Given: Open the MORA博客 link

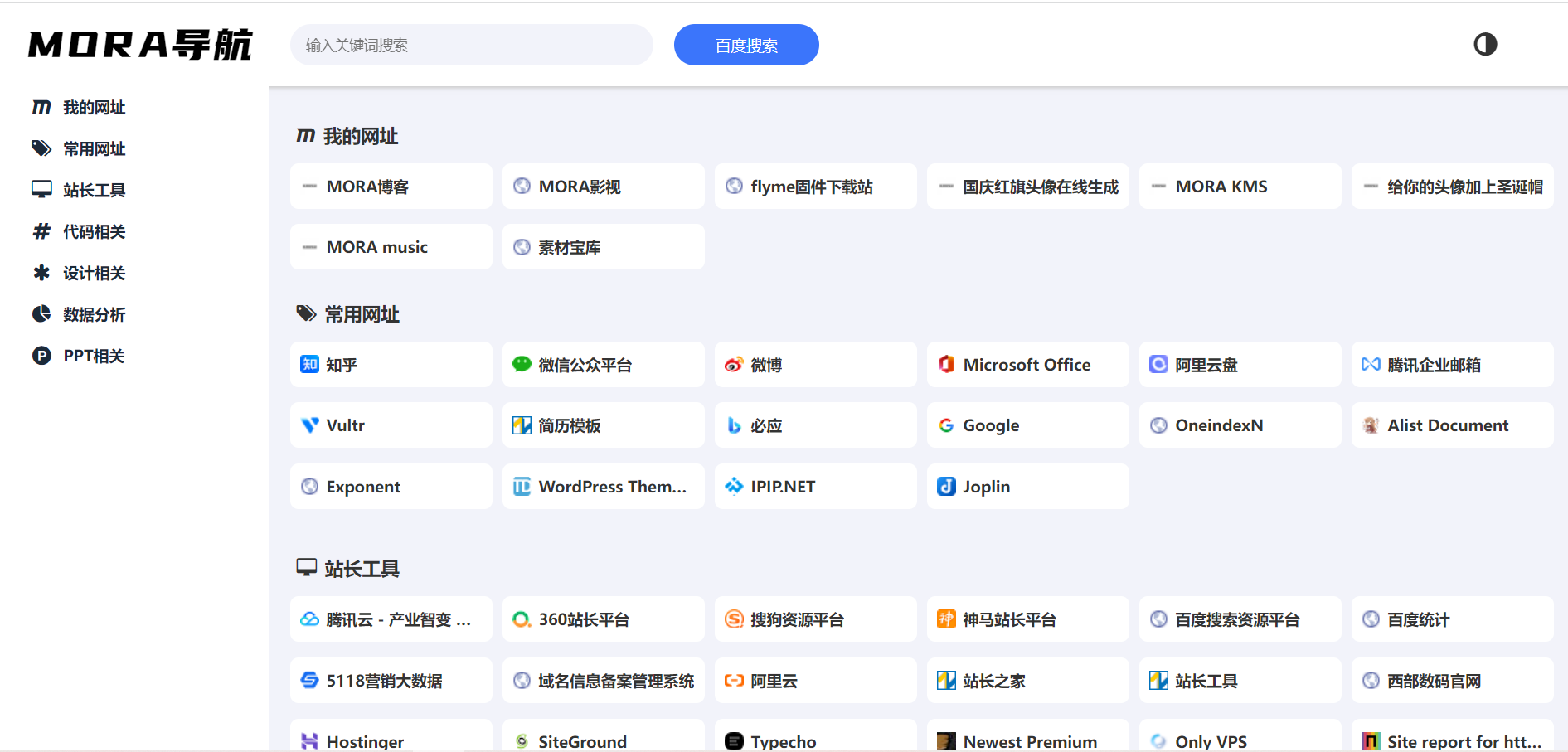Looking at the screenshot, I should click(x=391, y=187).
